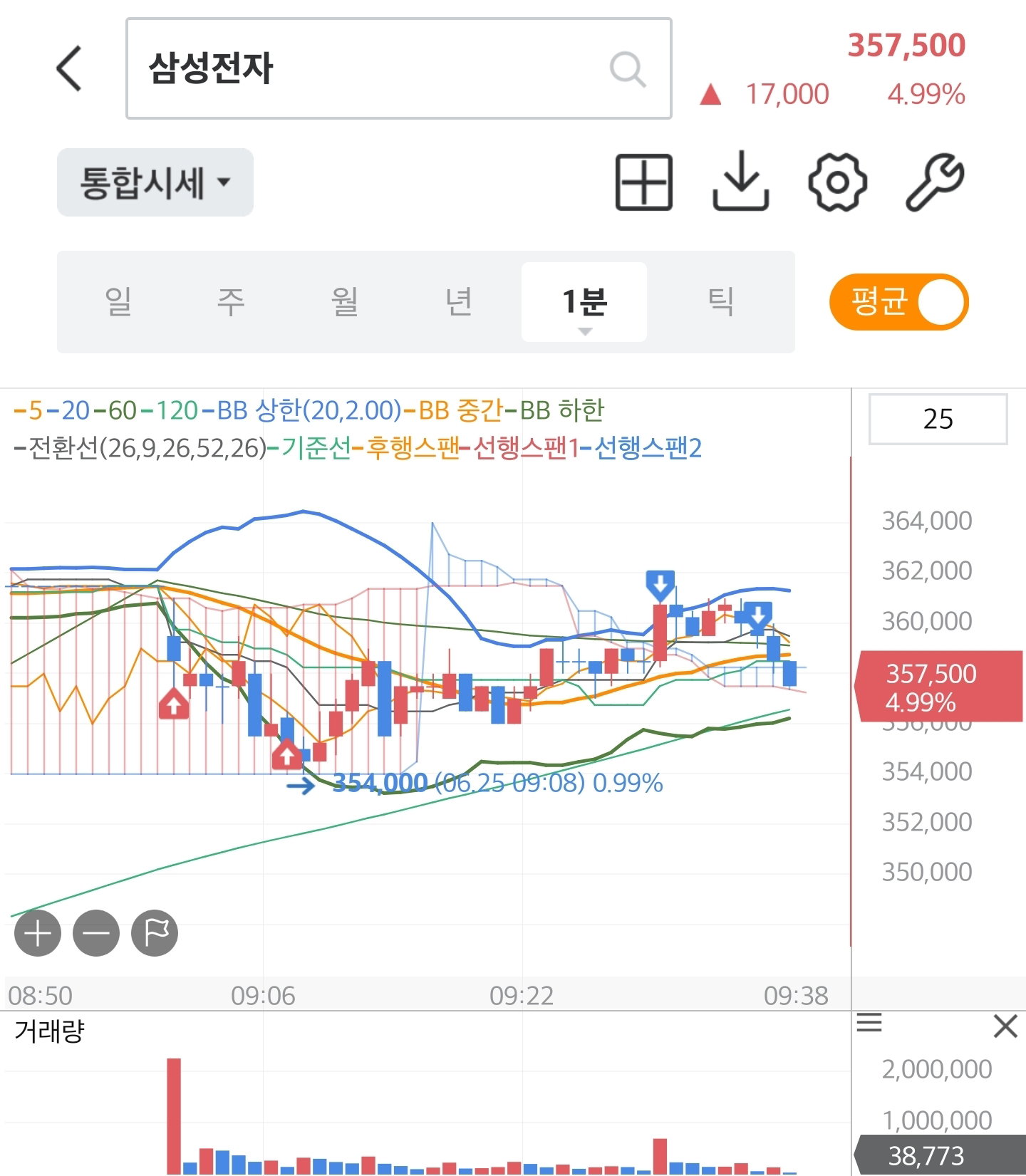Click the 삼성전자 search field
The width and height of the screenshot is (1026, 1176).
(x=399, y=68)
